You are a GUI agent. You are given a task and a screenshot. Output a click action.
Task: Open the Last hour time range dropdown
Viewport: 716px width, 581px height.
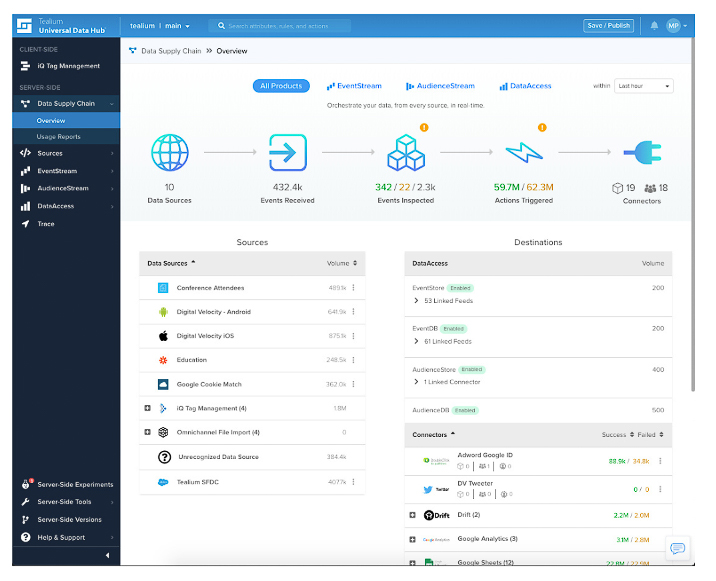[643, 86]
